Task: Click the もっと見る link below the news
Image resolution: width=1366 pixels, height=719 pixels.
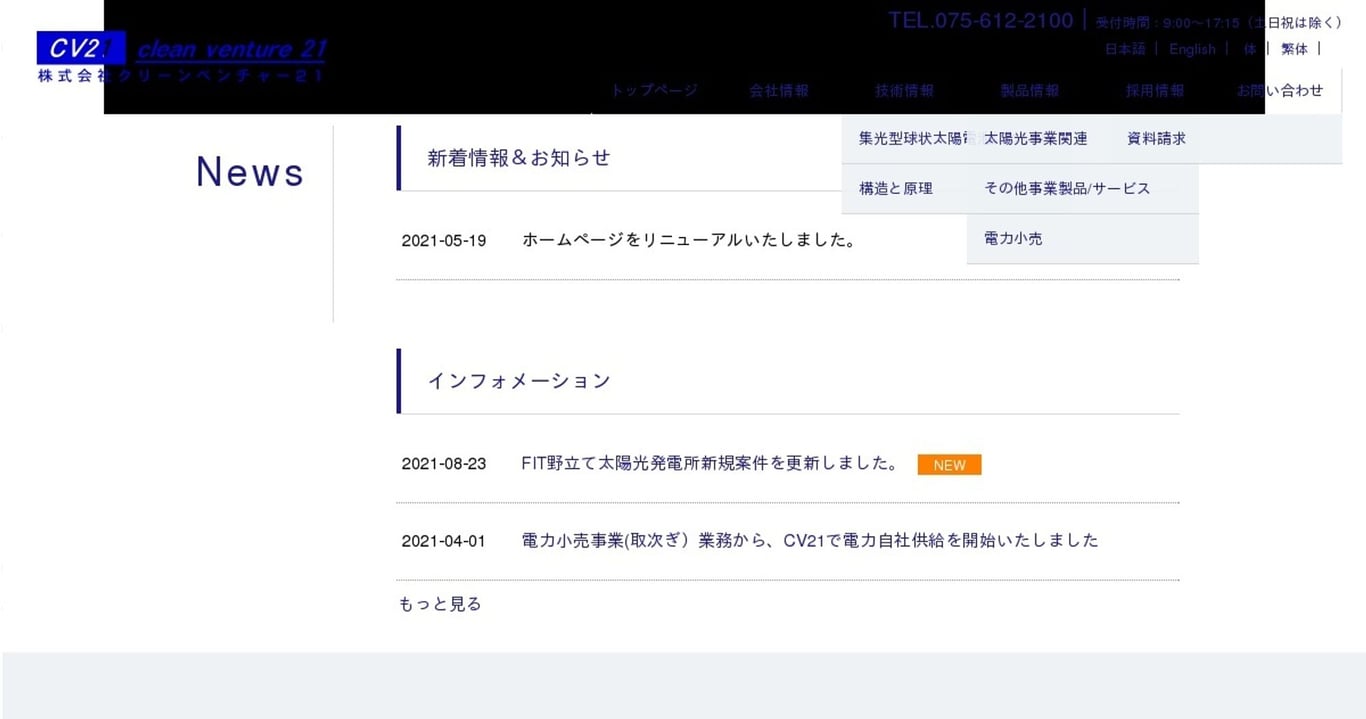Action: pyautogui.click(x=439, y=603)
